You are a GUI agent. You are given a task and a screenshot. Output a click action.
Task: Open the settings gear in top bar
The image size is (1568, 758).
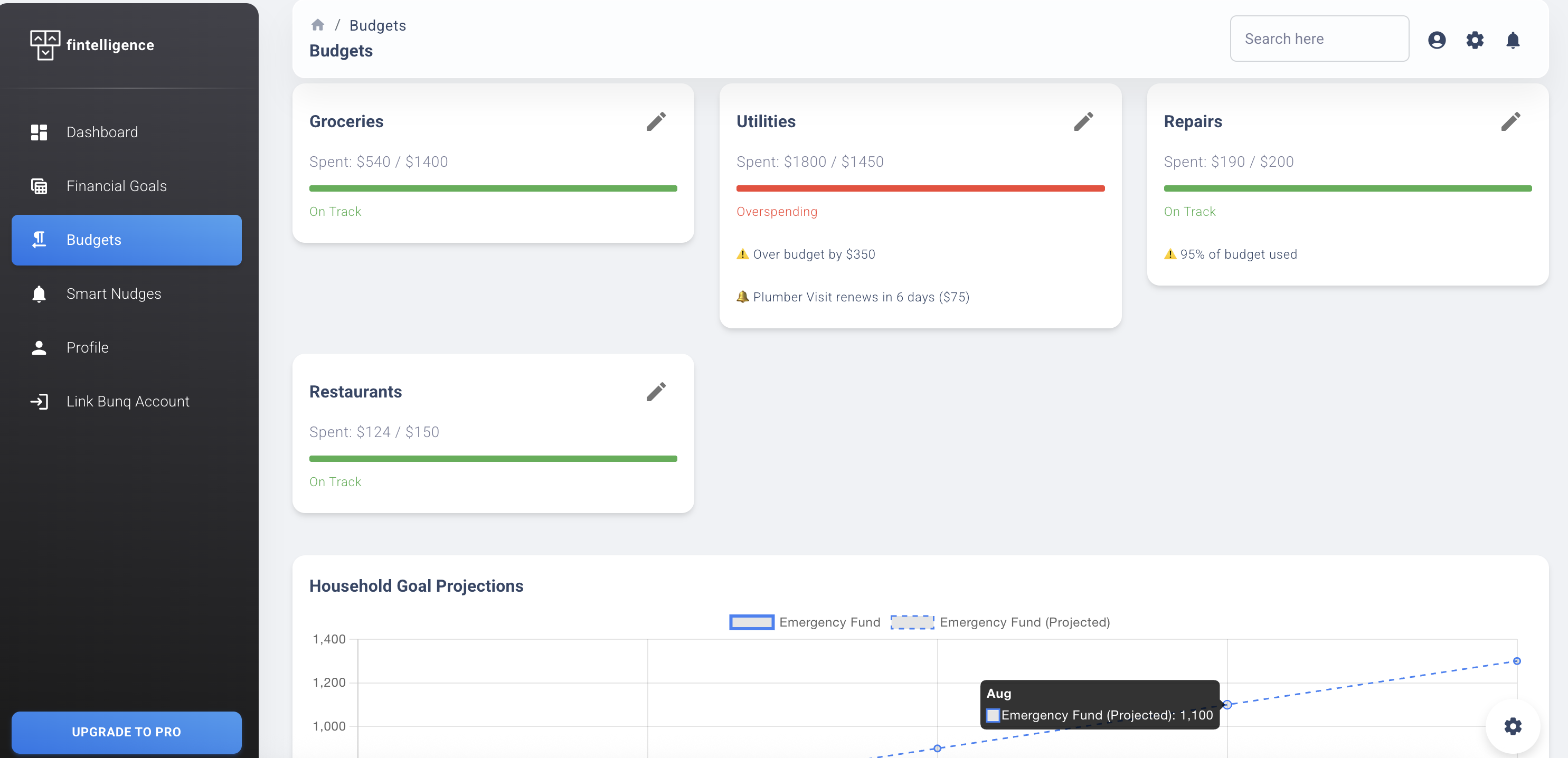pos(1474,40)
